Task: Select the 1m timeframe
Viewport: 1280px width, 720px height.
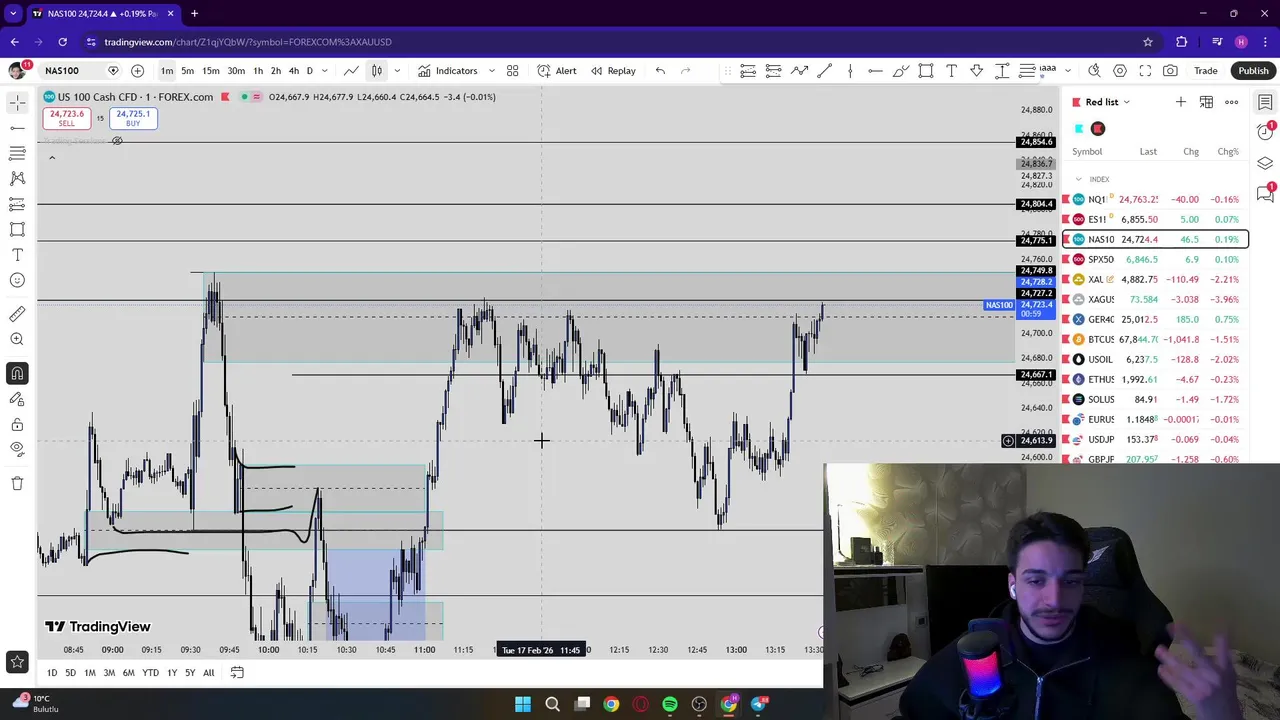Action: pos(167,71)
